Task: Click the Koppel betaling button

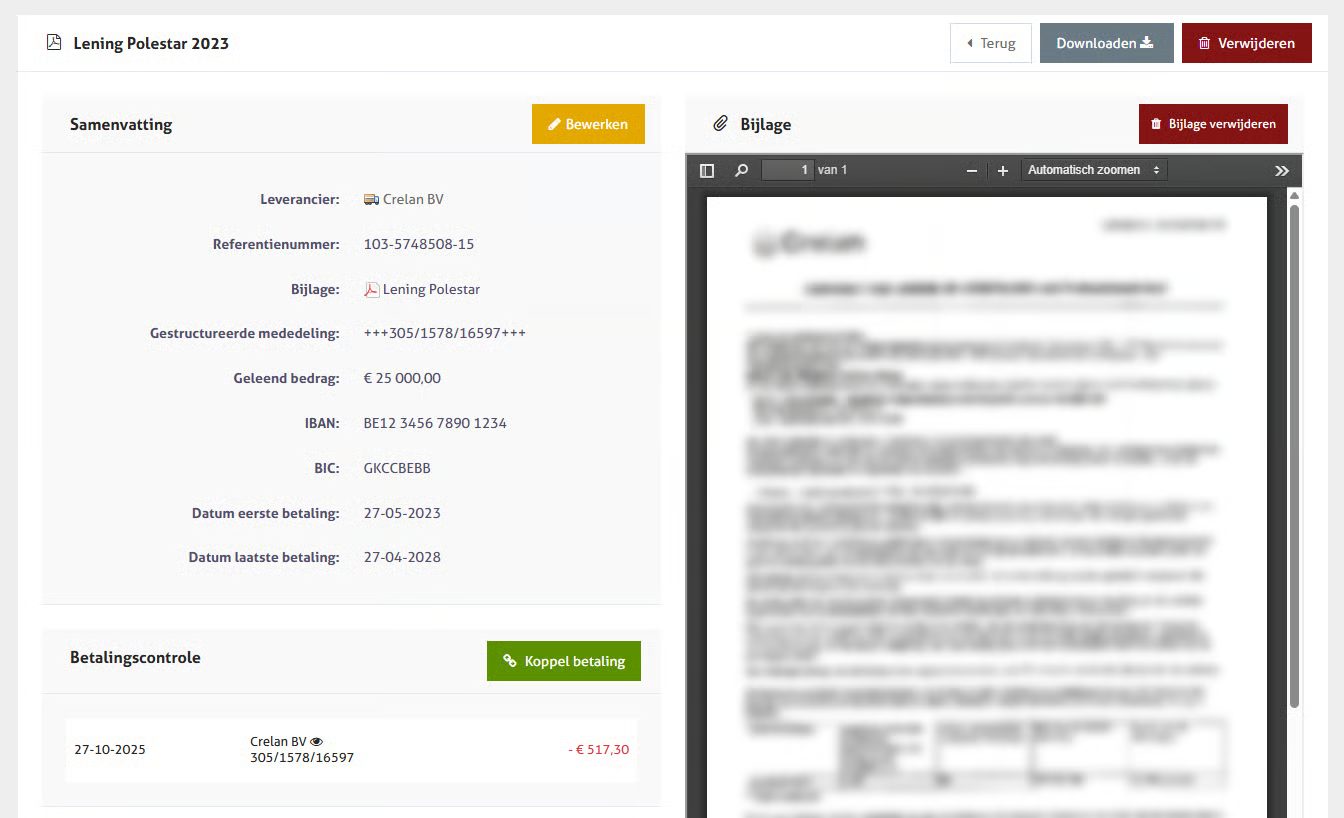Action: click(564, 661)
